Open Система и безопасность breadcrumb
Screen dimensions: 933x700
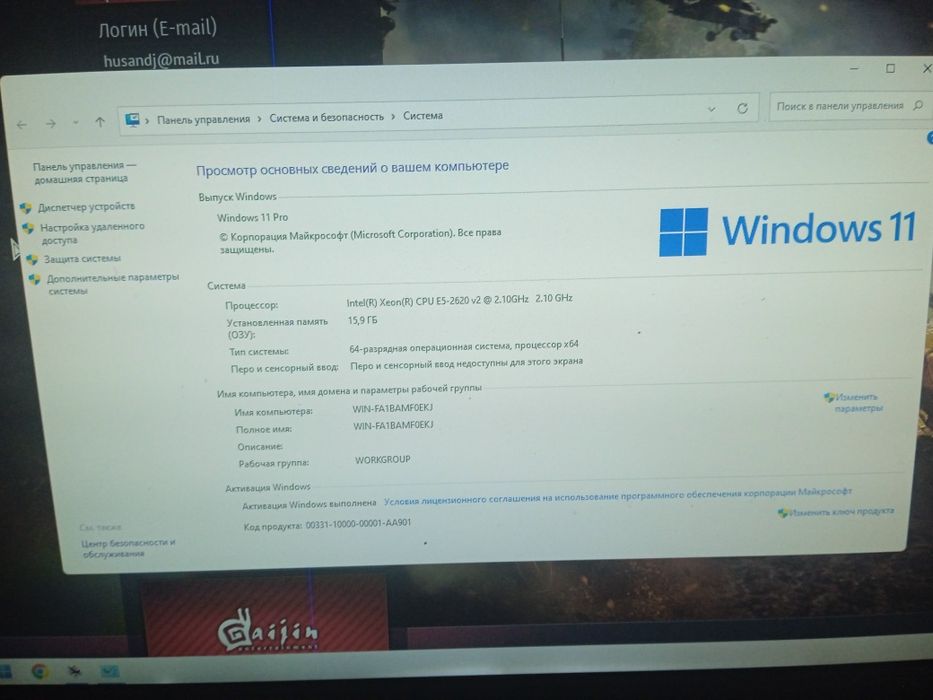(327, 117)
